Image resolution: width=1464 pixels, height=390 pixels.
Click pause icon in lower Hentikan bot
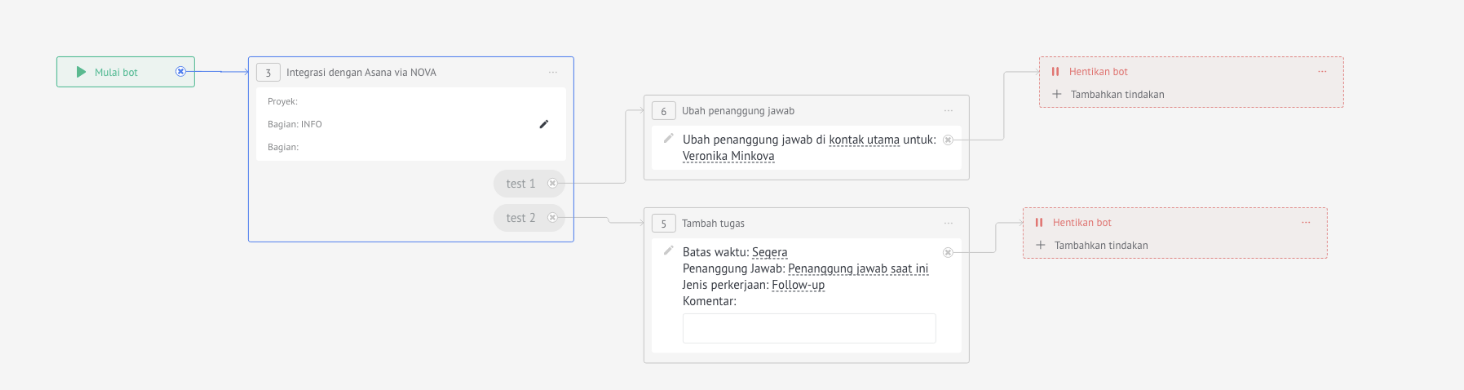(x=1039, y=223)
